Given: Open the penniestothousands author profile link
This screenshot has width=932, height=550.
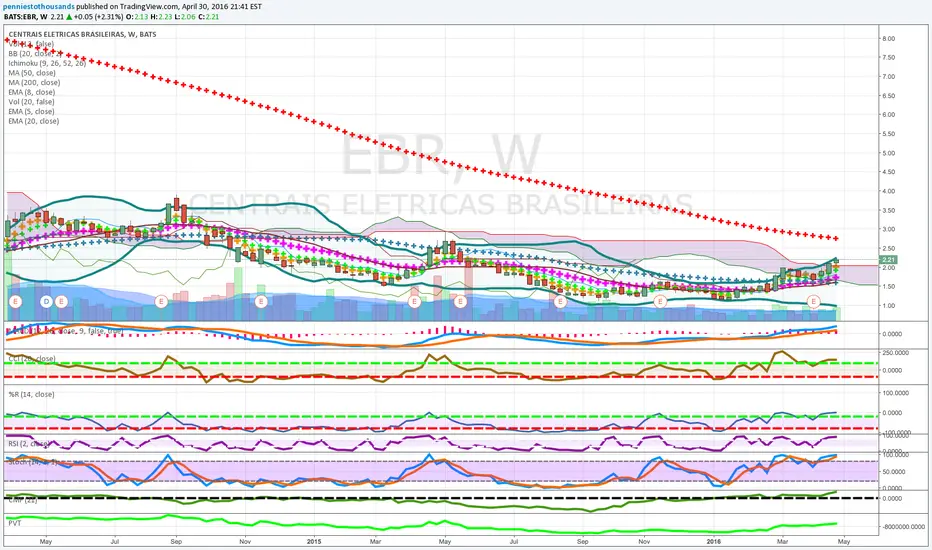Looking at the screenshot, I should (39, 7).
